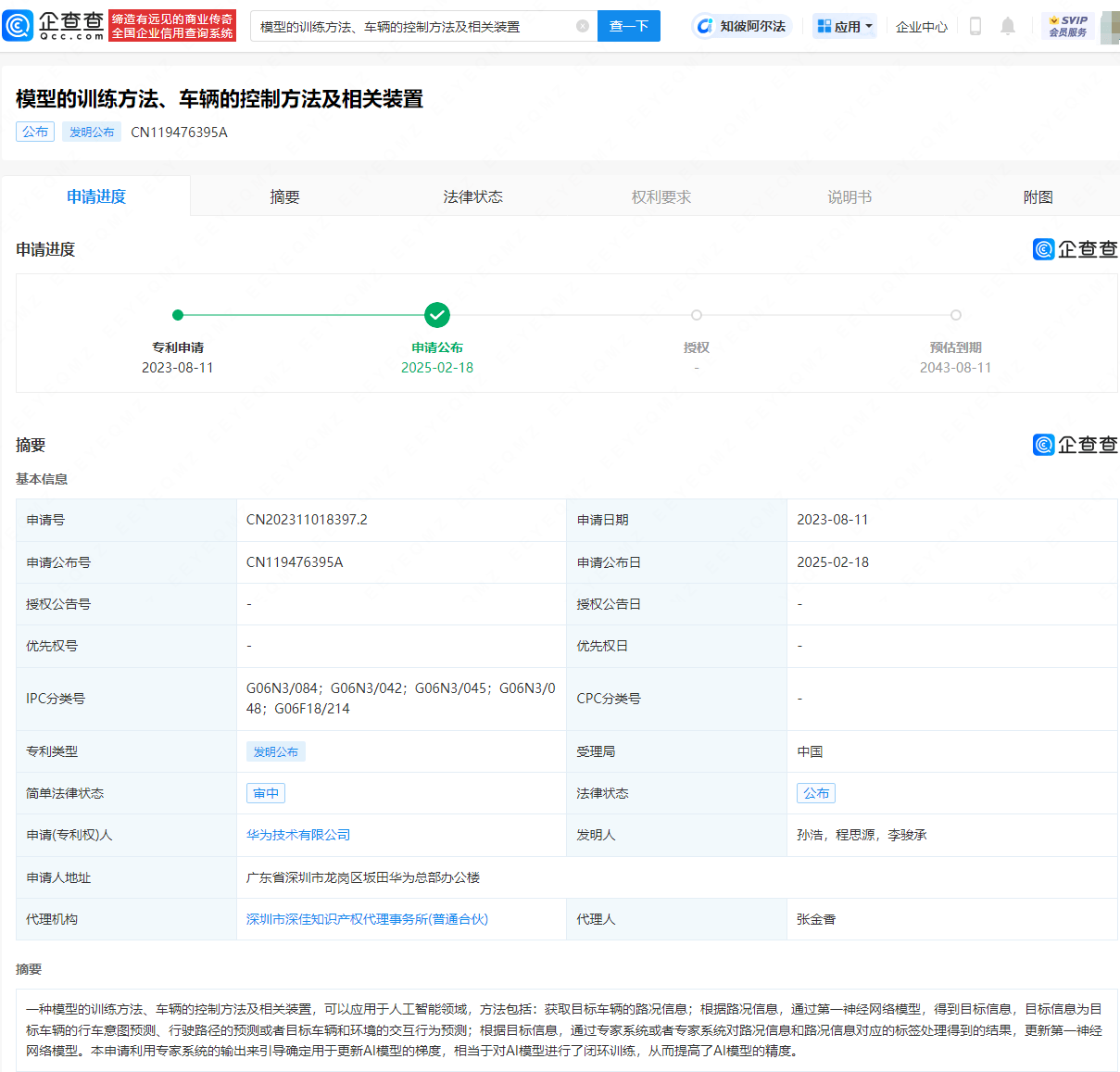Click the 查一下 search button
The height and width of the screenshot is (1072, 1120).
pos(629,26)
